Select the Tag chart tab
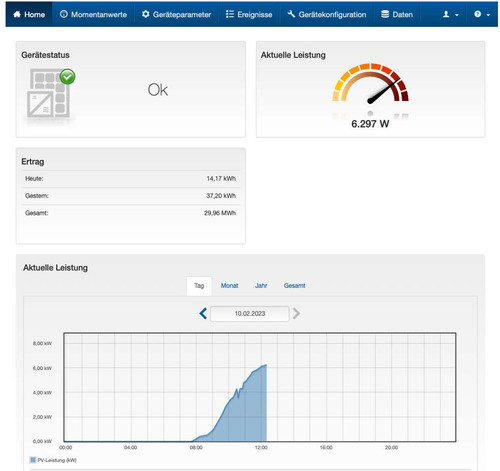The height and width of the screenshot is (471, 500). tap(199, 286)
